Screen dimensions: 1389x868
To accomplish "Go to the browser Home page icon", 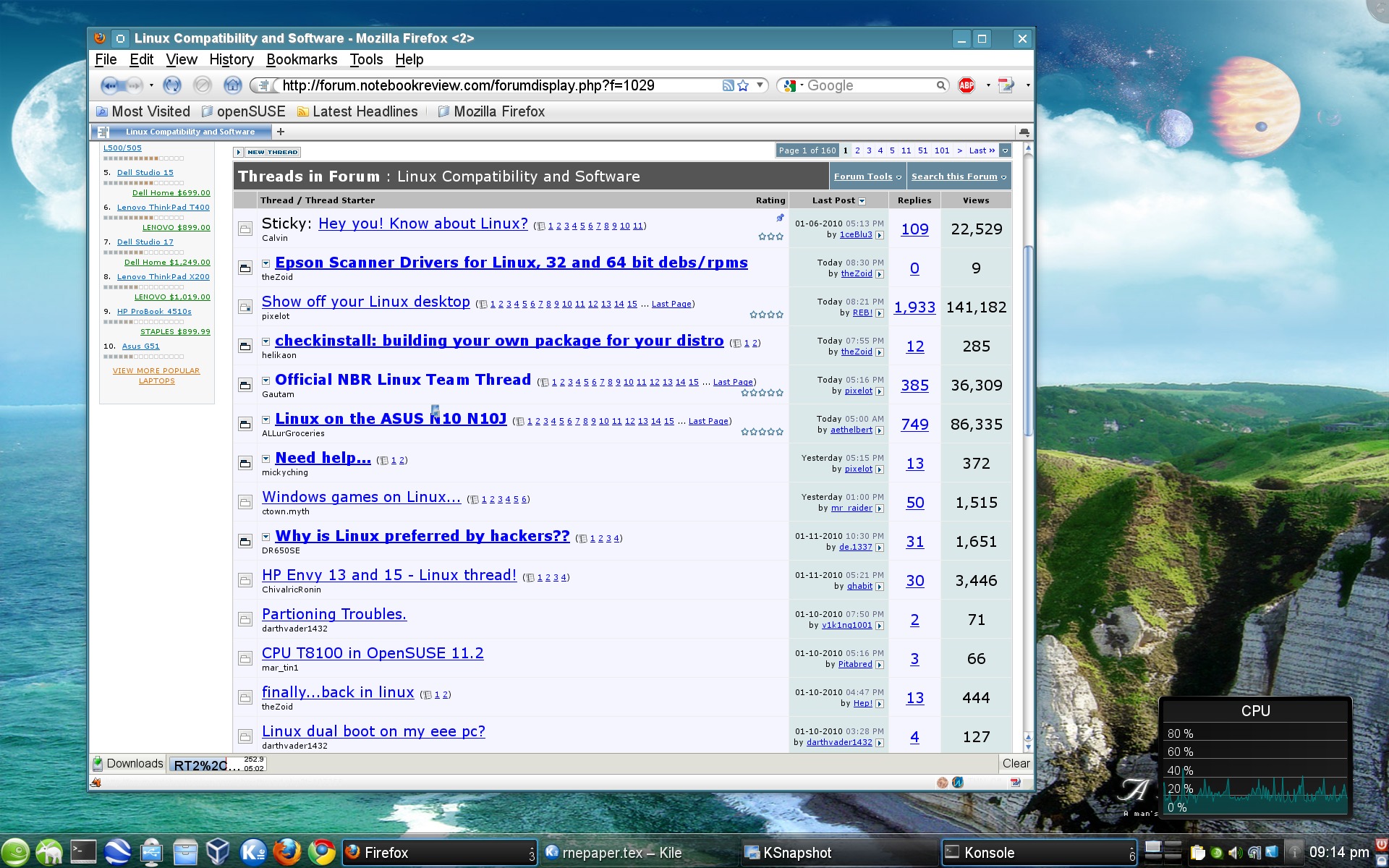I will (x=232, y=85).
